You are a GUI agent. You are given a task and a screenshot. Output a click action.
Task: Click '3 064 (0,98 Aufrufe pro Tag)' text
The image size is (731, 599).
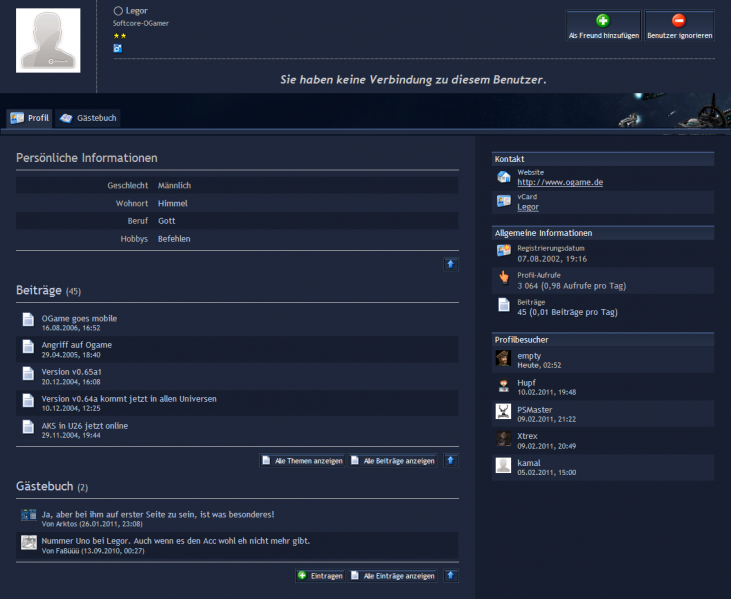coord(572,286)
